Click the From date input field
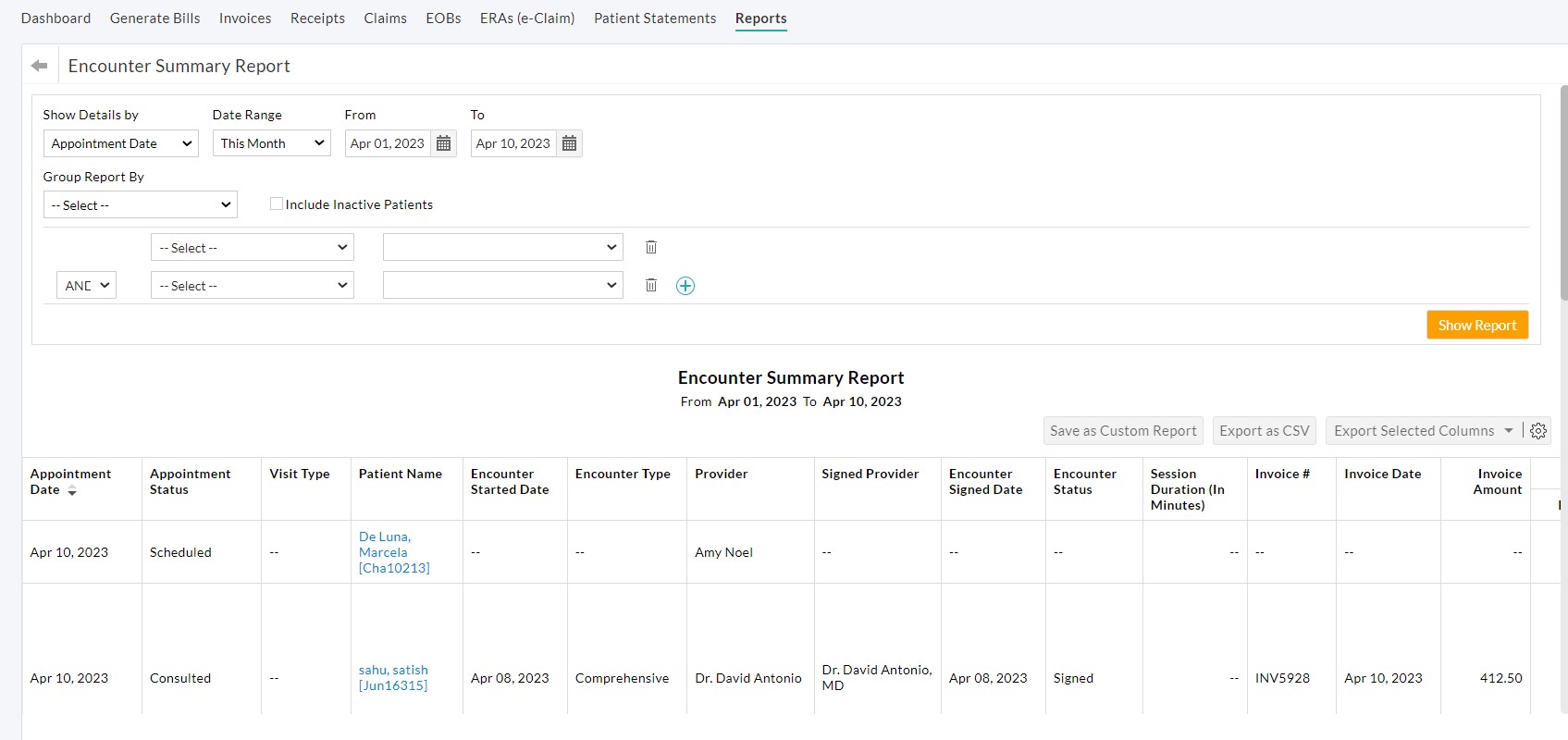The height and width of the screenshot is (740, 1568). tap(388, 143)
